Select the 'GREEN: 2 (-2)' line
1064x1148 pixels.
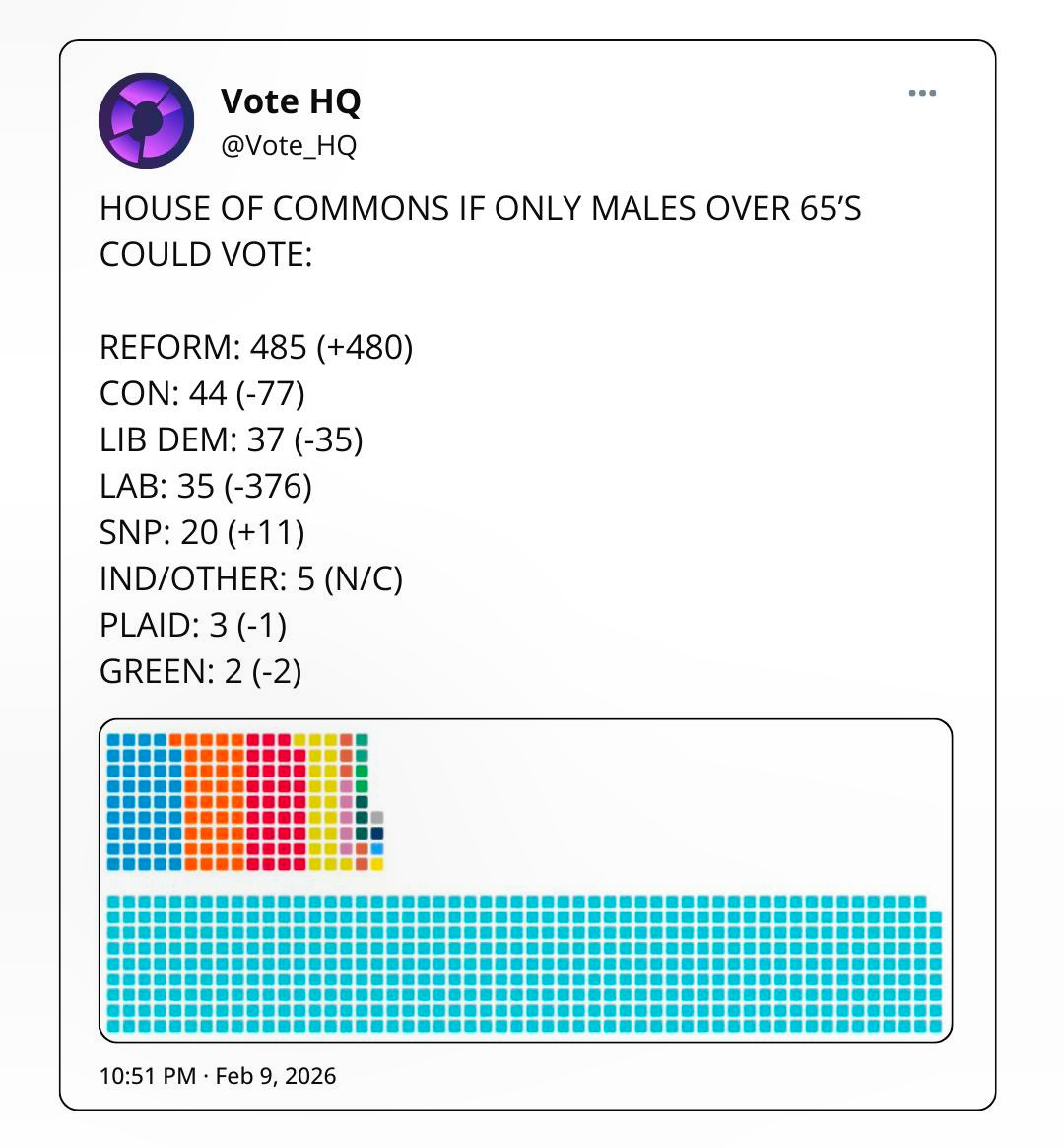click(x=200, y=672)
